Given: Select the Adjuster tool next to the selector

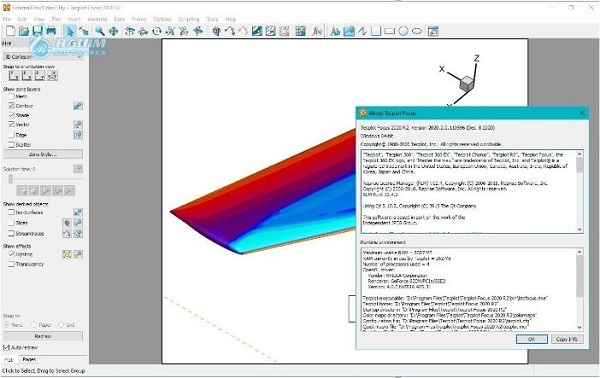Looking at the screenshot, I should pos(84,31).
